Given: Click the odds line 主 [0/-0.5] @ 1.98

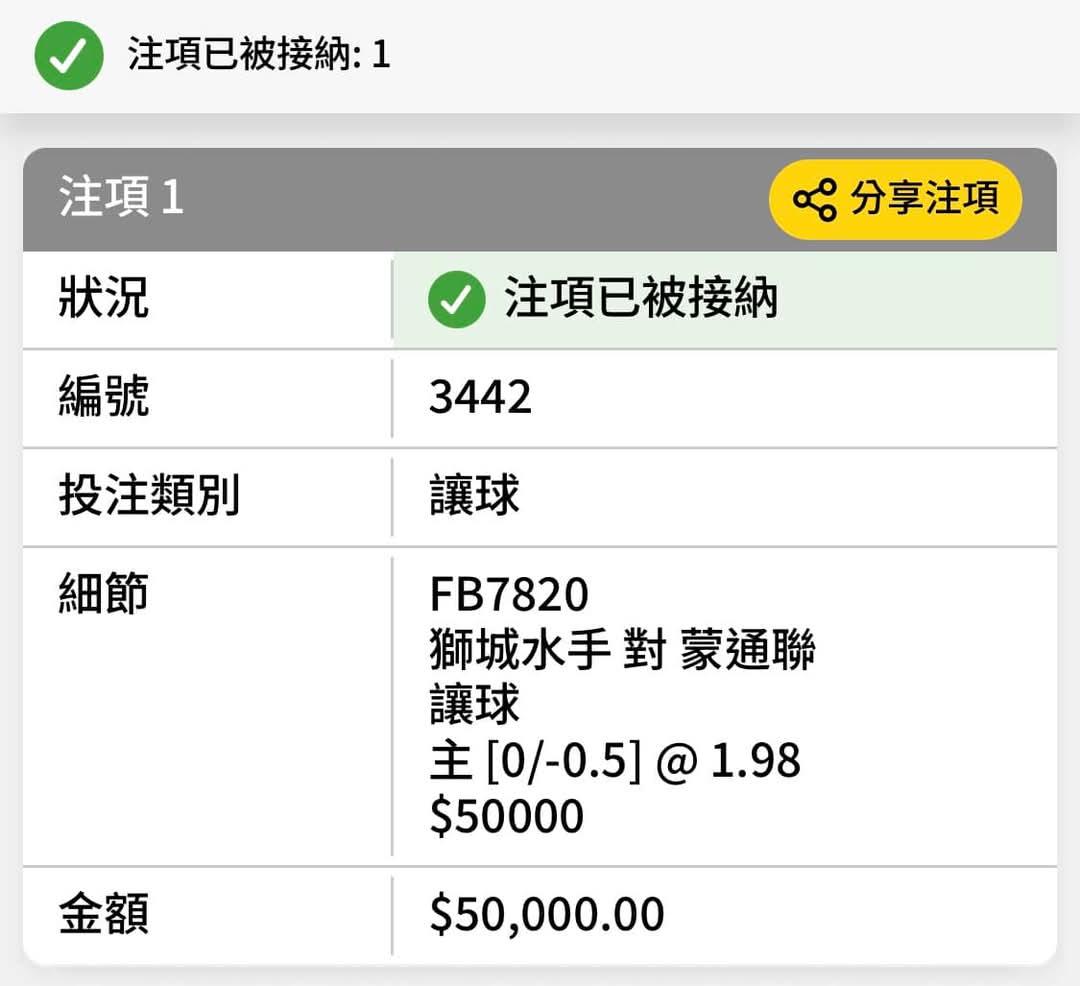Looking at the screenshot, I should point(615,761).
